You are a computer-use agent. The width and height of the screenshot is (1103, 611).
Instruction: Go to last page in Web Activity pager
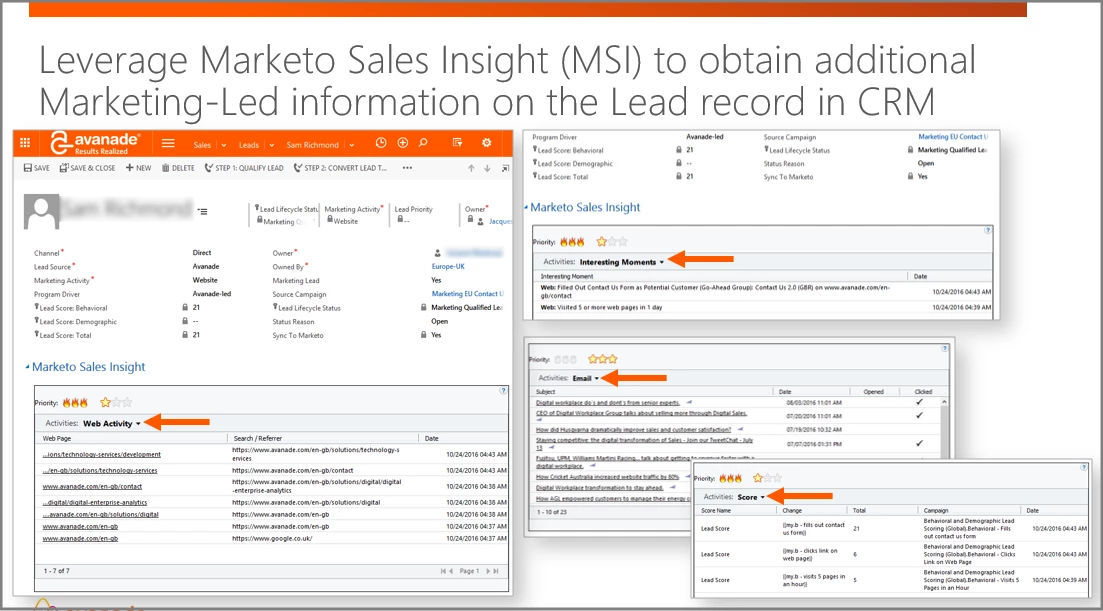[496, 571]
